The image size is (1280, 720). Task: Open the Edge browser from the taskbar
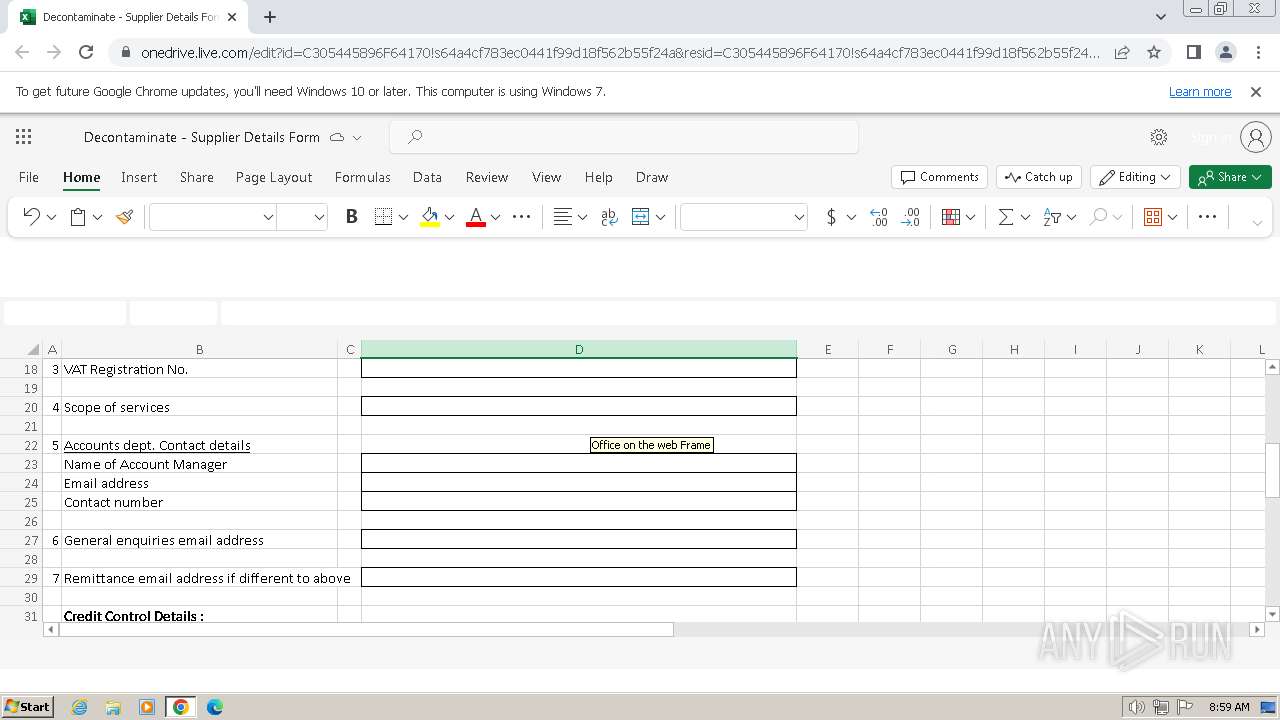tap(215, 707)
